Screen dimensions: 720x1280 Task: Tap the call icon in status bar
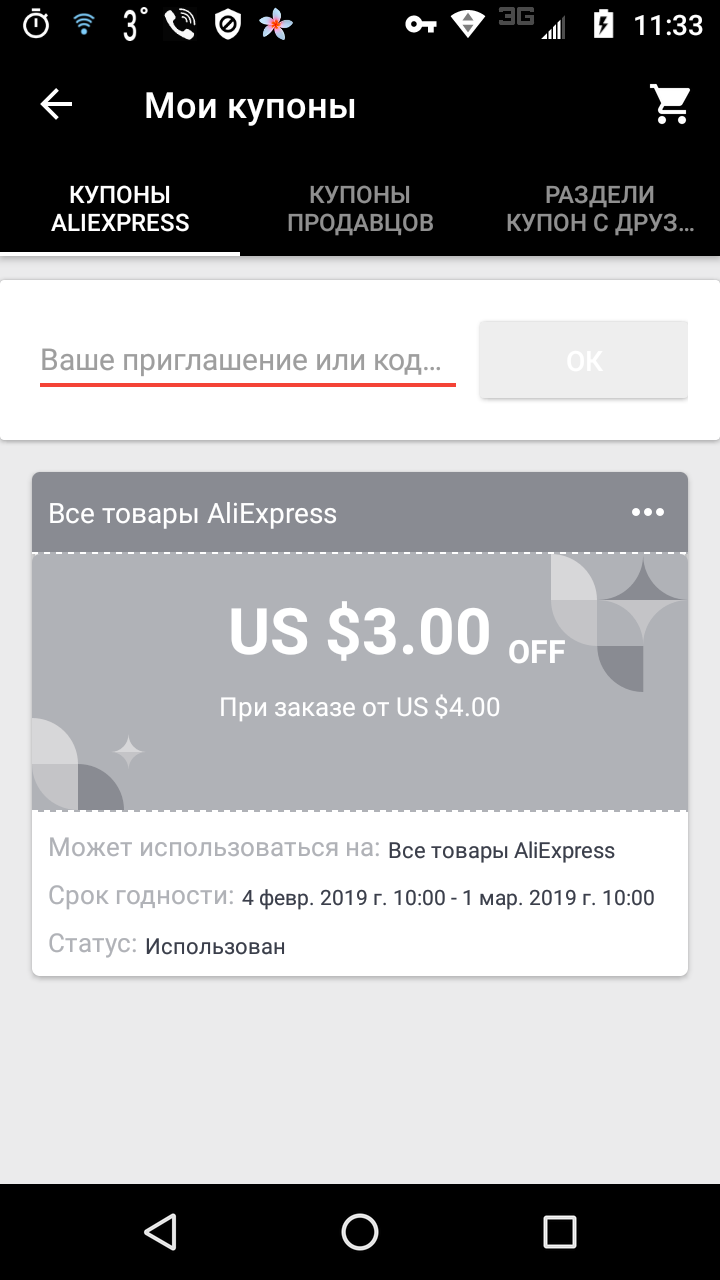[180, 25]
